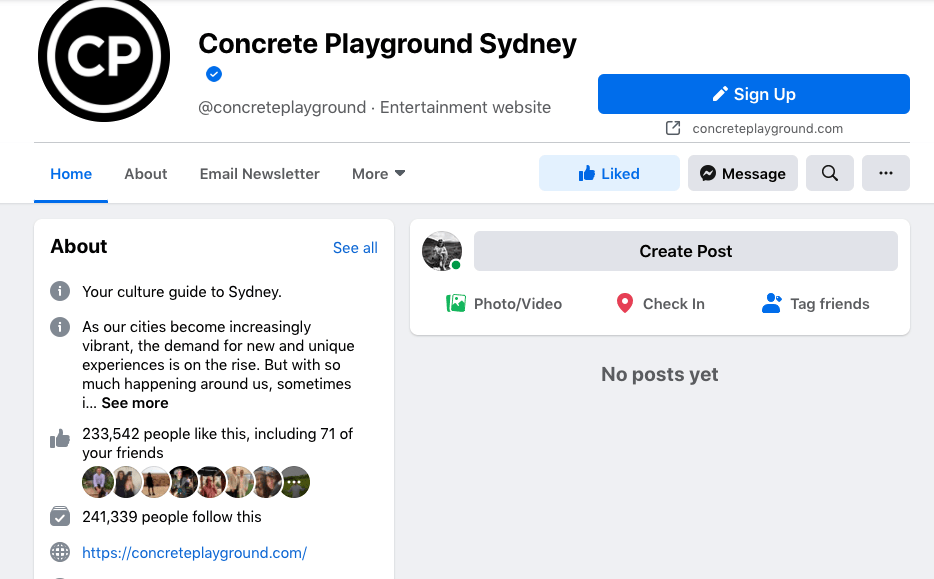Expand the More dropdown

tap(378, 173)
